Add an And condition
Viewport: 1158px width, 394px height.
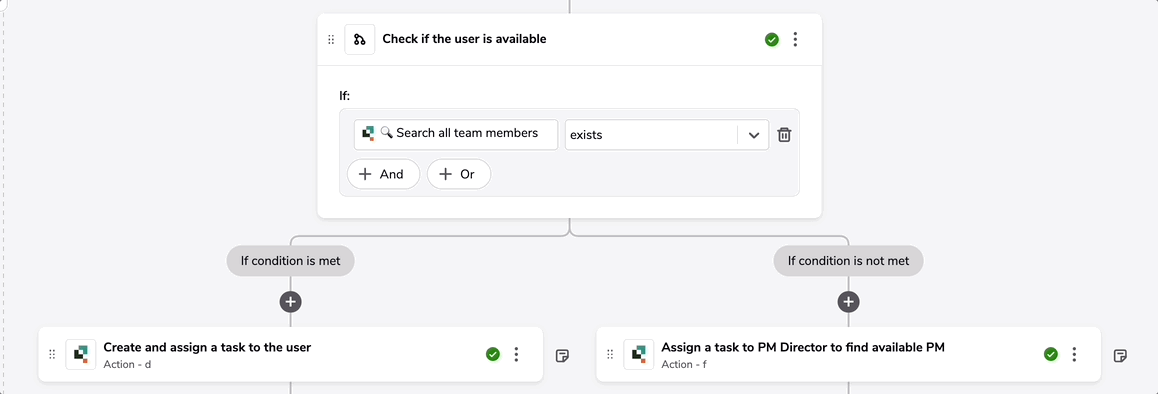click(383, 174)
